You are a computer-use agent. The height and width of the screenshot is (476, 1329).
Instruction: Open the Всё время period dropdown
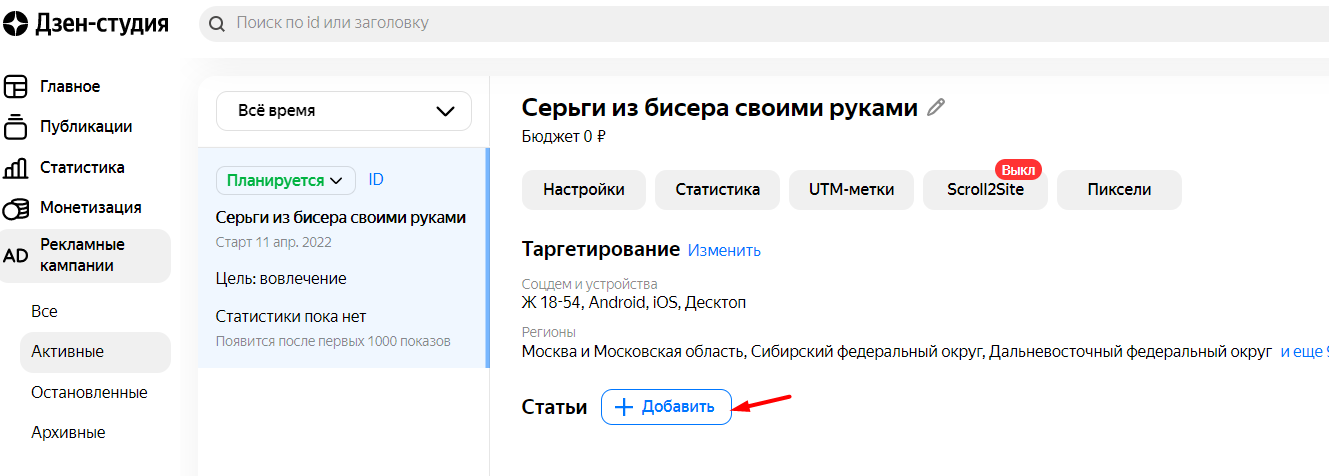pos(344,111)
